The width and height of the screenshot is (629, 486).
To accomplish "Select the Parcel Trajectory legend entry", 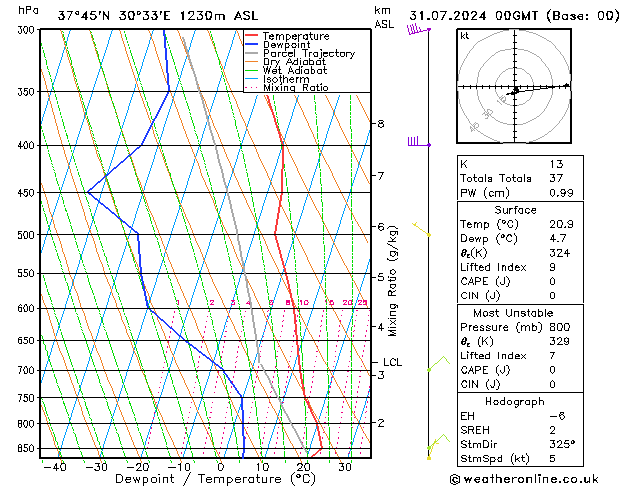I will [x=309, y=54].
